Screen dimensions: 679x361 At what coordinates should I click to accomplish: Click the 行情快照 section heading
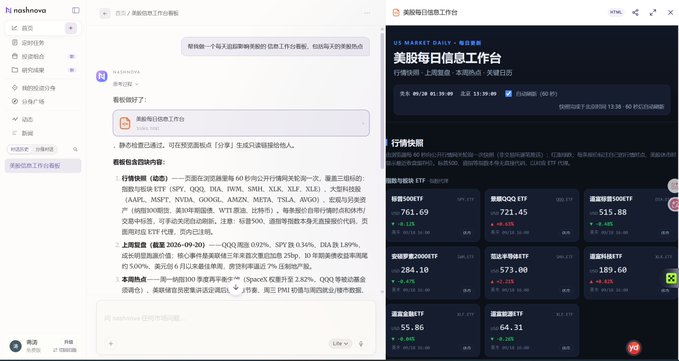click(x=407, y=143)
